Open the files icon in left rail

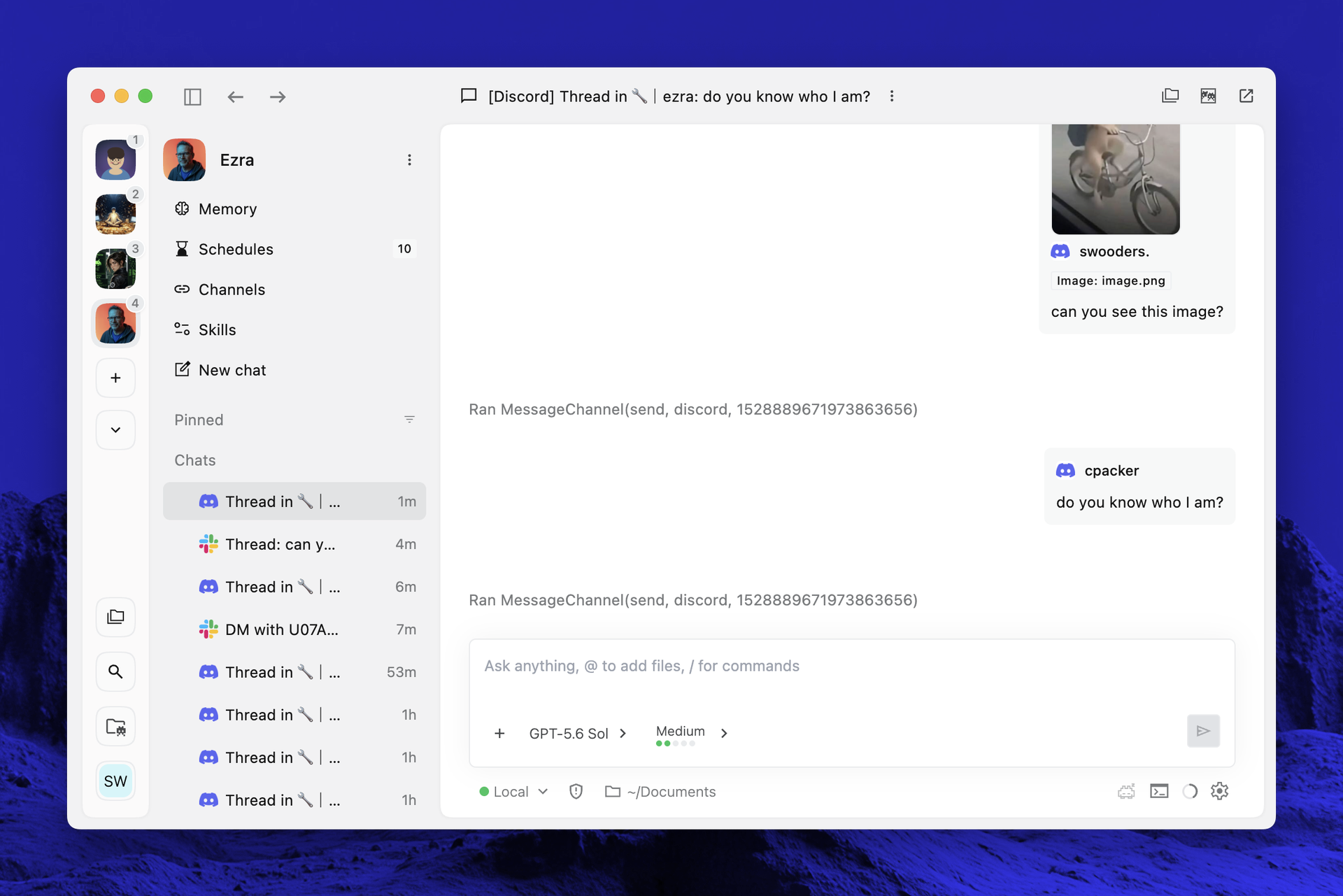click(115, 617)
